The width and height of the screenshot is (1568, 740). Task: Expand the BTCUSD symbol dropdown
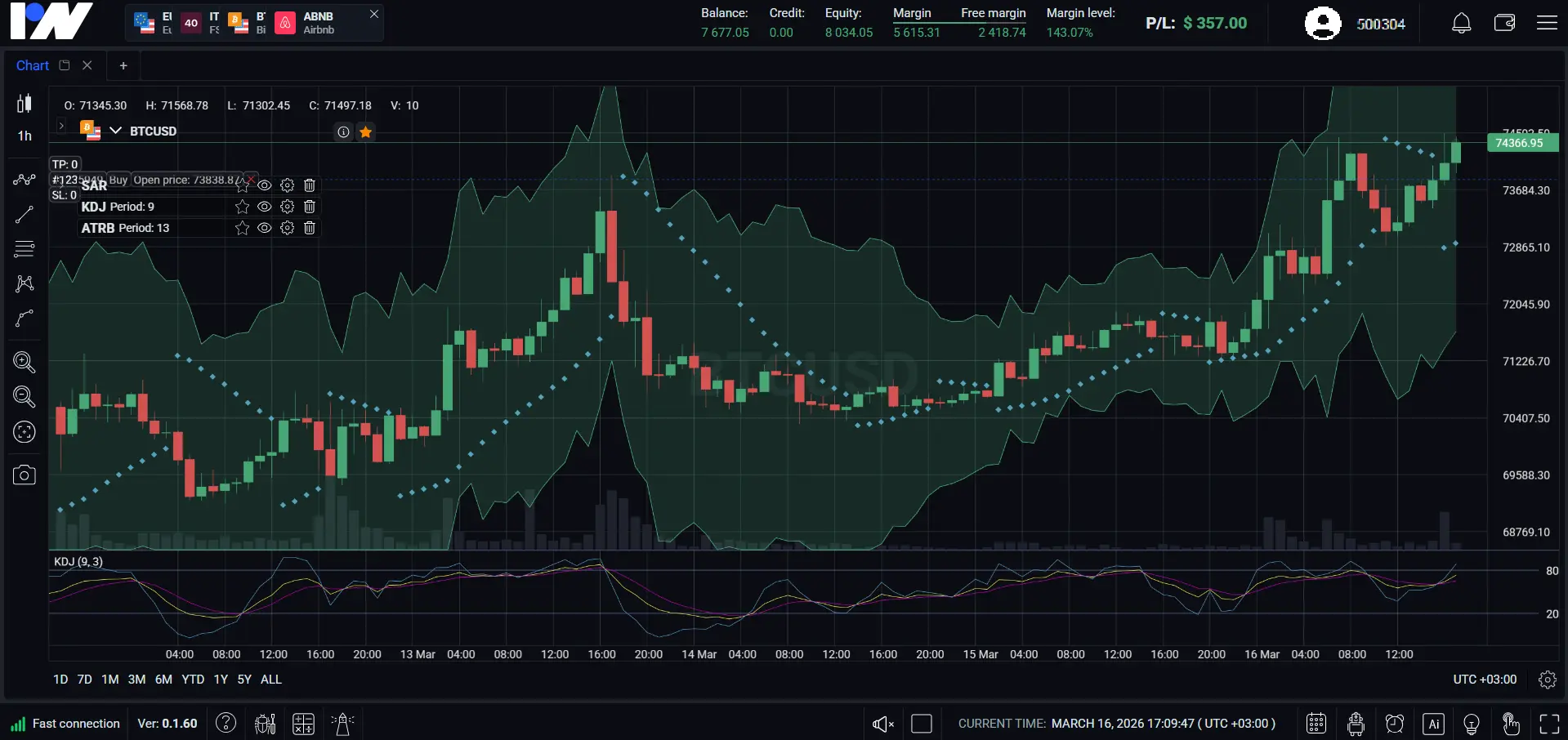114,131
